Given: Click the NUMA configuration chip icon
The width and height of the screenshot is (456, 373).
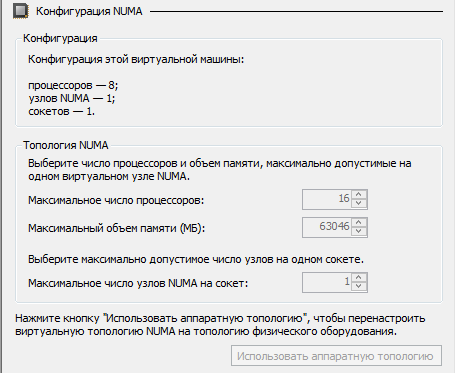Looking at the screenshot, I should coord(21,11).
